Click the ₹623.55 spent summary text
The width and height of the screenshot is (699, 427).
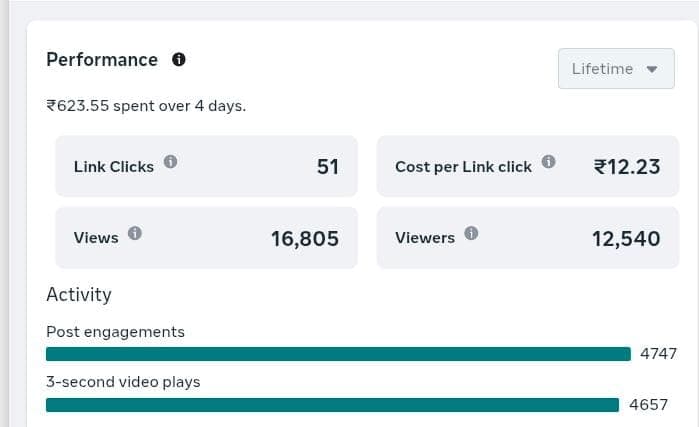pyautogui.click(x=146, y=105)
